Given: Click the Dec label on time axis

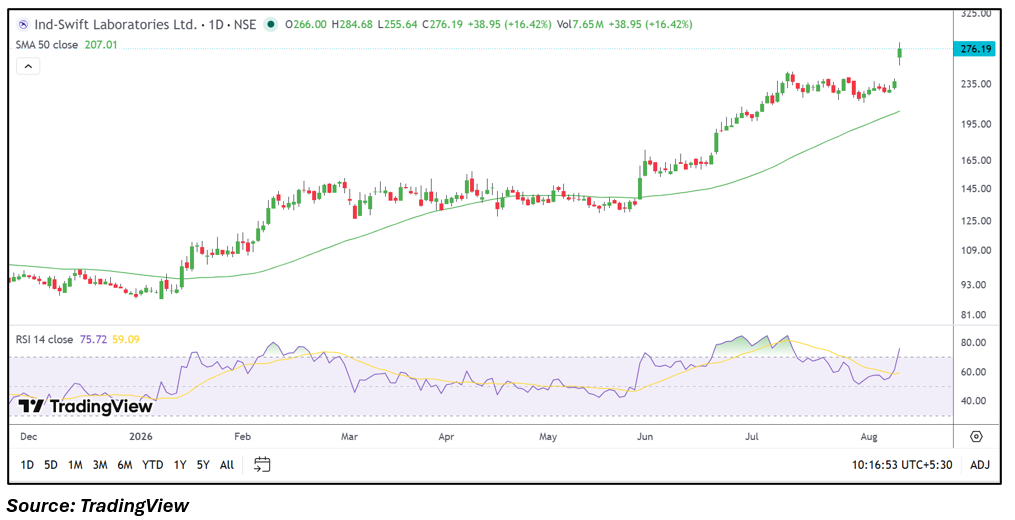Looking at the screenshot, I should 28,436.
